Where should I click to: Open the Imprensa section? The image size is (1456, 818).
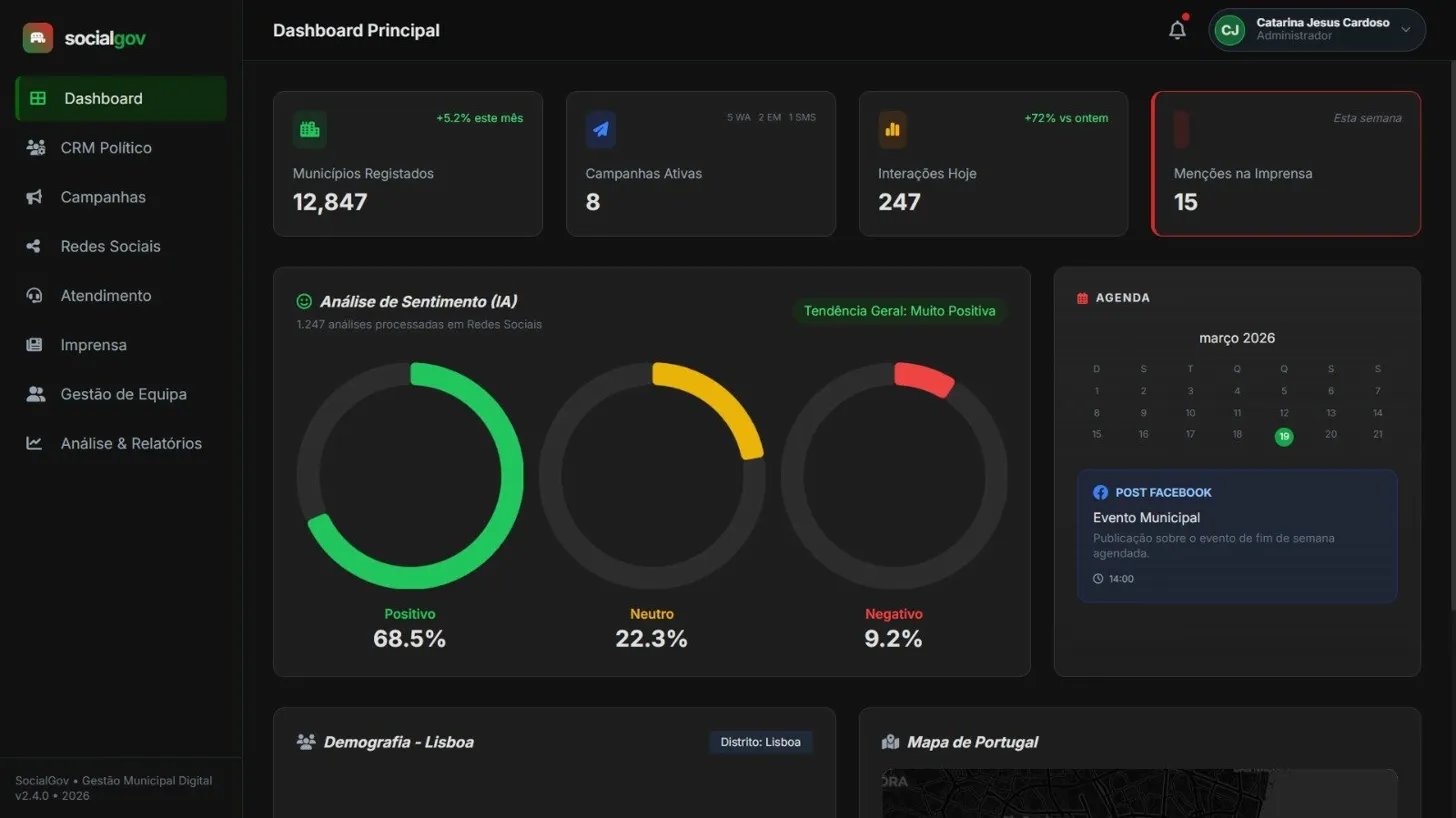pos(95,345)
